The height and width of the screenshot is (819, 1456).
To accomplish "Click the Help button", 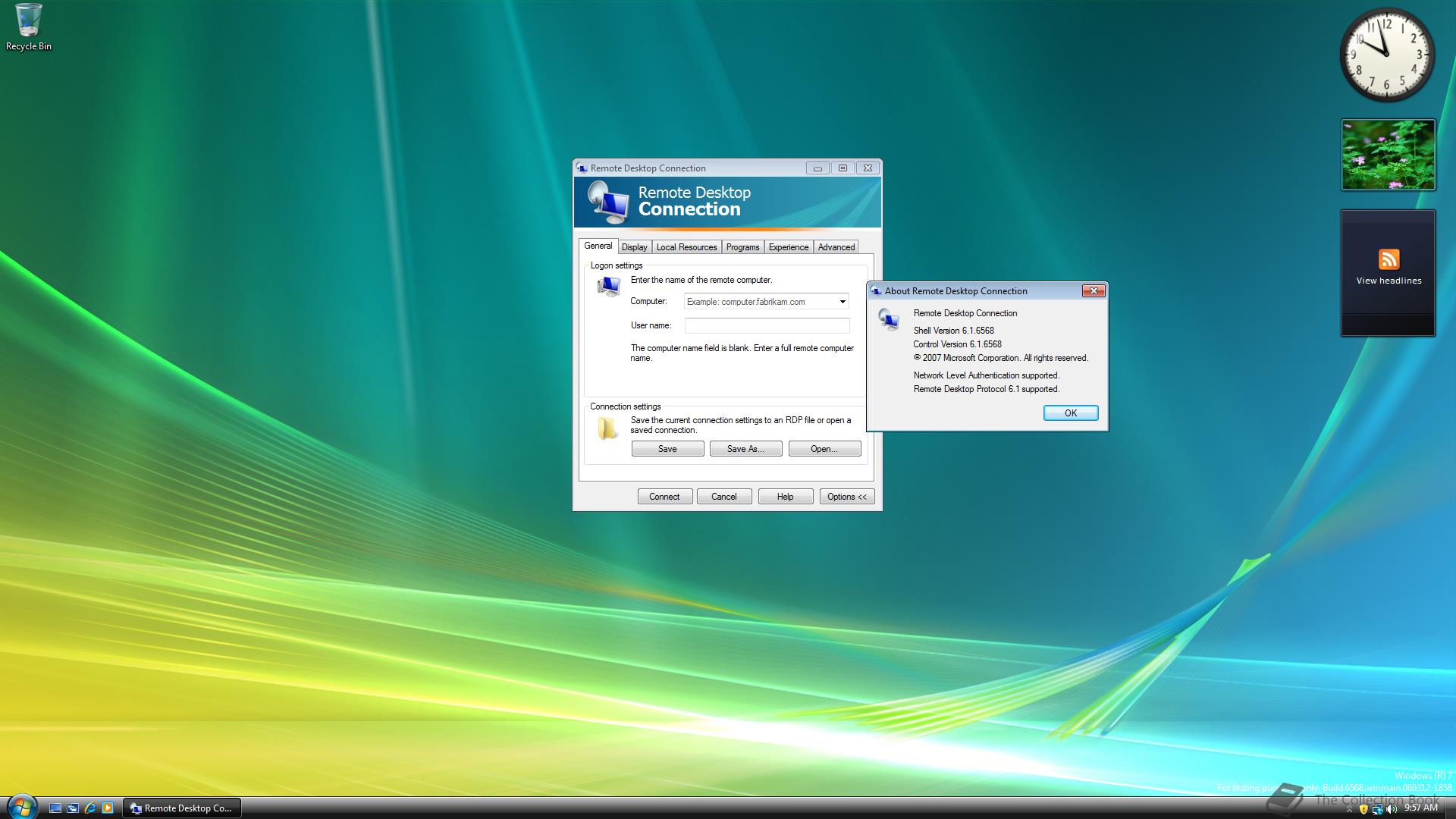I will tap(786, 497).
